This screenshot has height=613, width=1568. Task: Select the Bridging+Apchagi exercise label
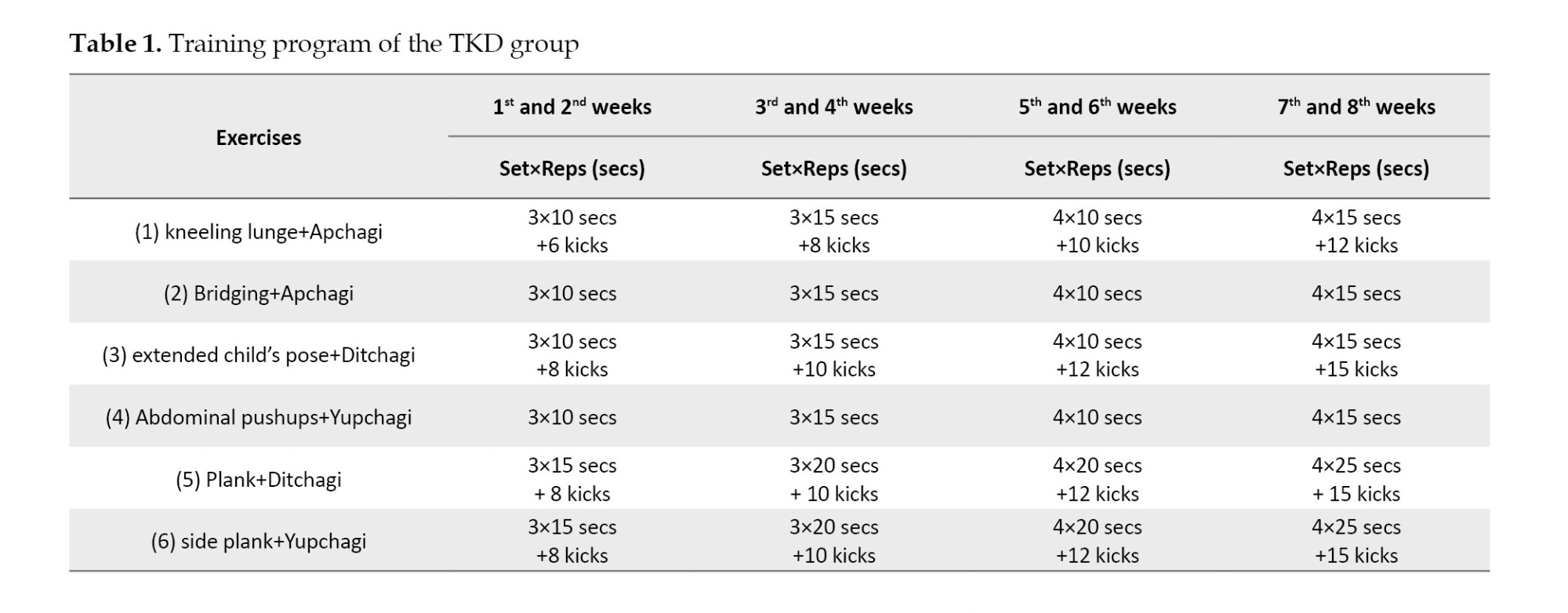[258, 293]
